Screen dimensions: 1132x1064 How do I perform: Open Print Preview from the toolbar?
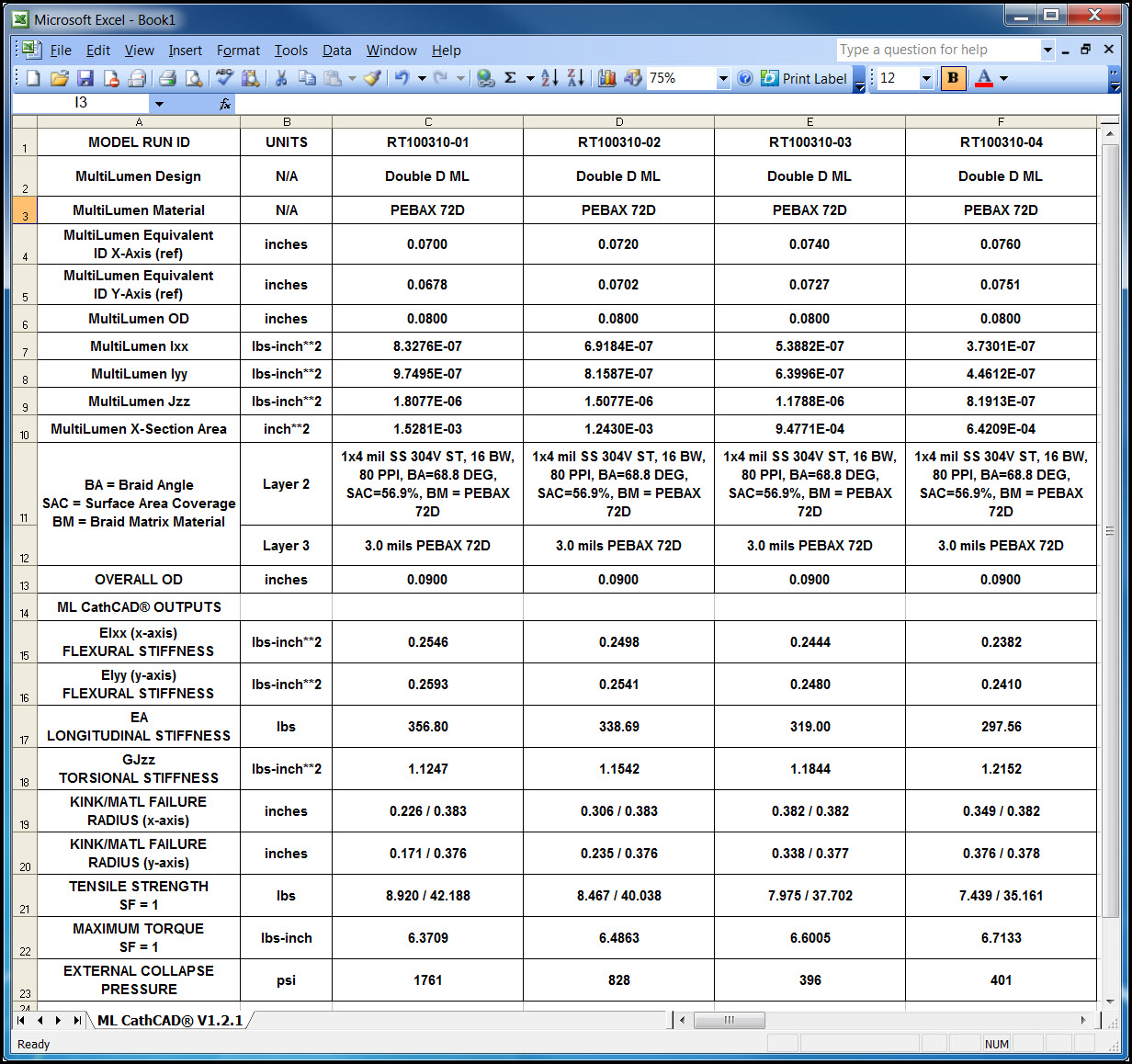[193, 79]
